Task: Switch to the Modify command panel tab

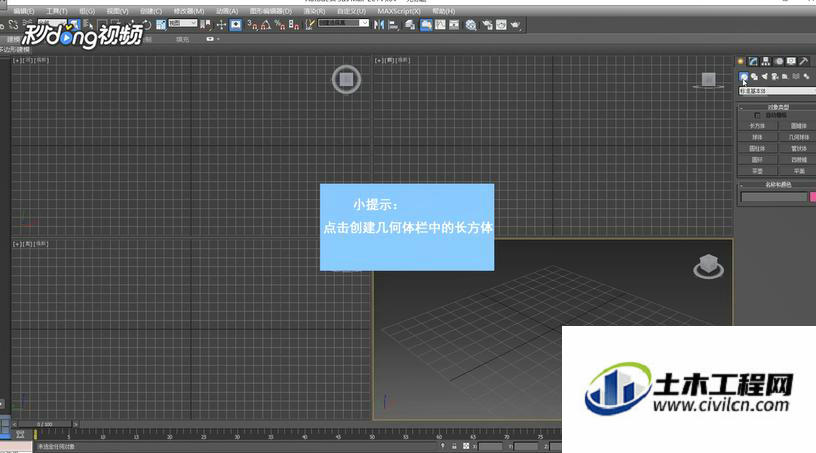Action: point(753,61)
